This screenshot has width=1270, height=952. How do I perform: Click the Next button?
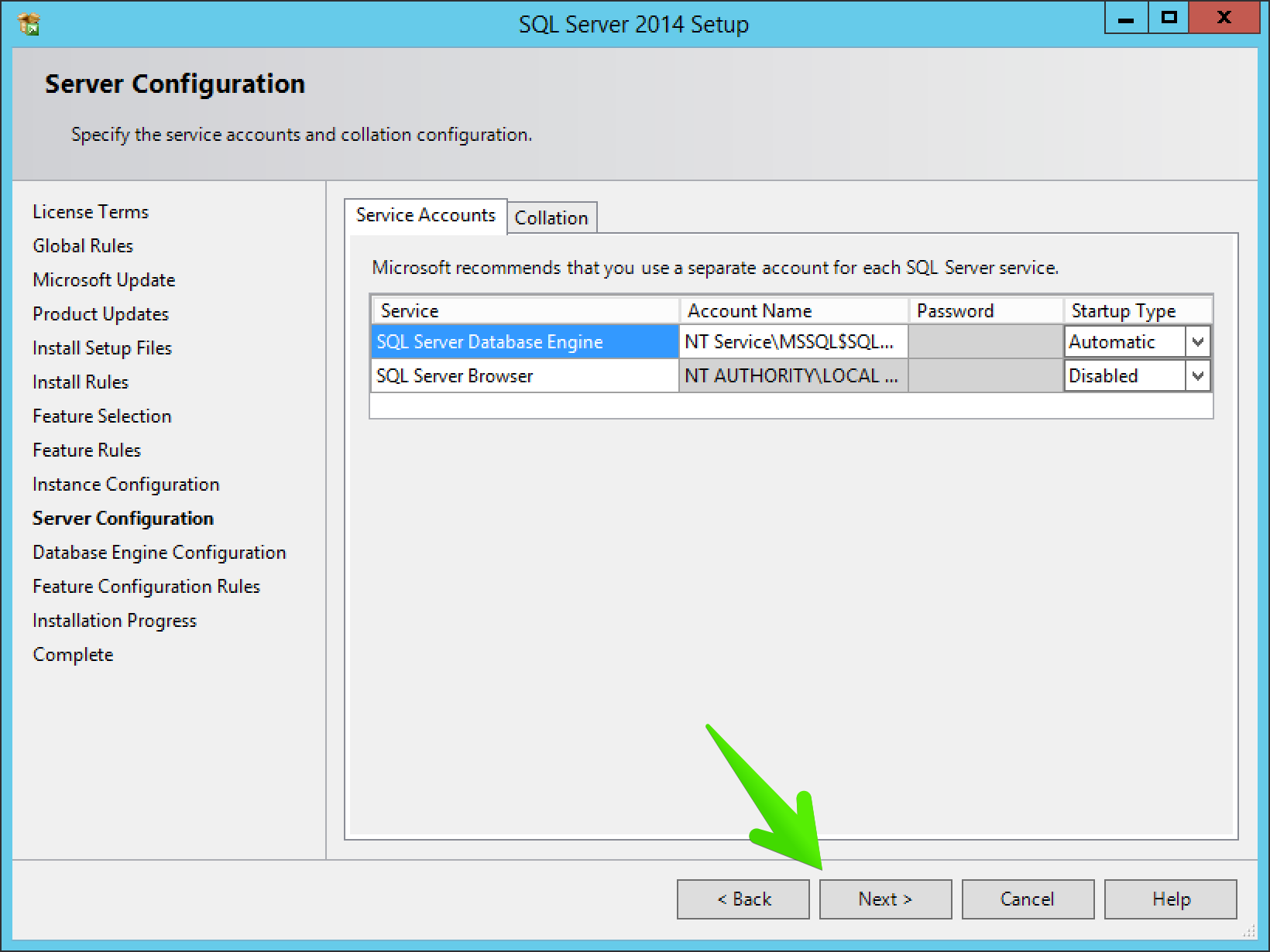coord(885,899)
